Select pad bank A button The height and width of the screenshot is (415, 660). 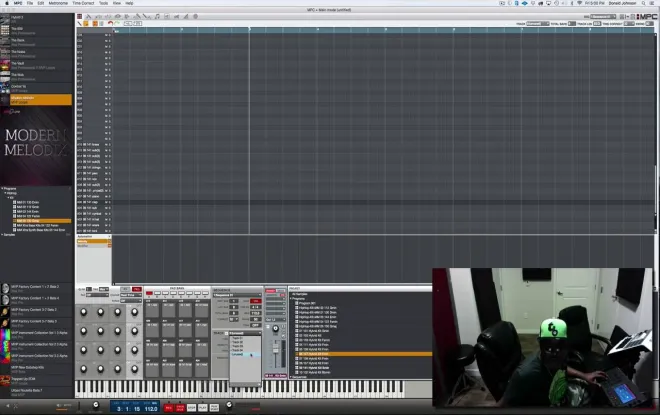[149, 293]
